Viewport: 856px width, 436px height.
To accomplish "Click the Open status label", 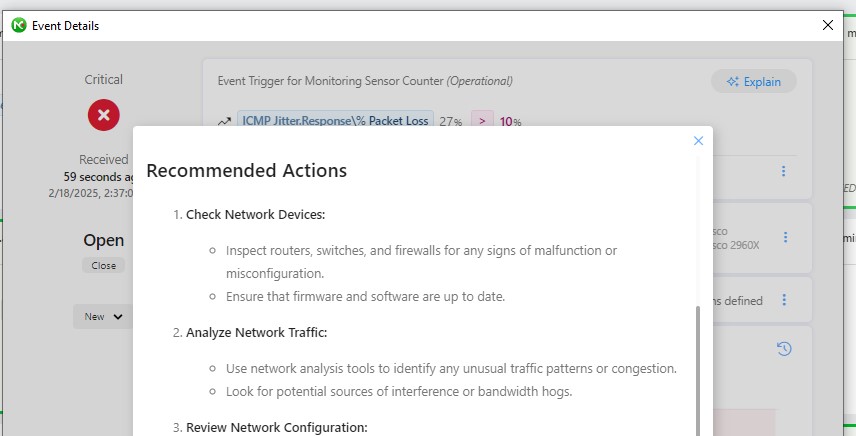I will 104,240.
